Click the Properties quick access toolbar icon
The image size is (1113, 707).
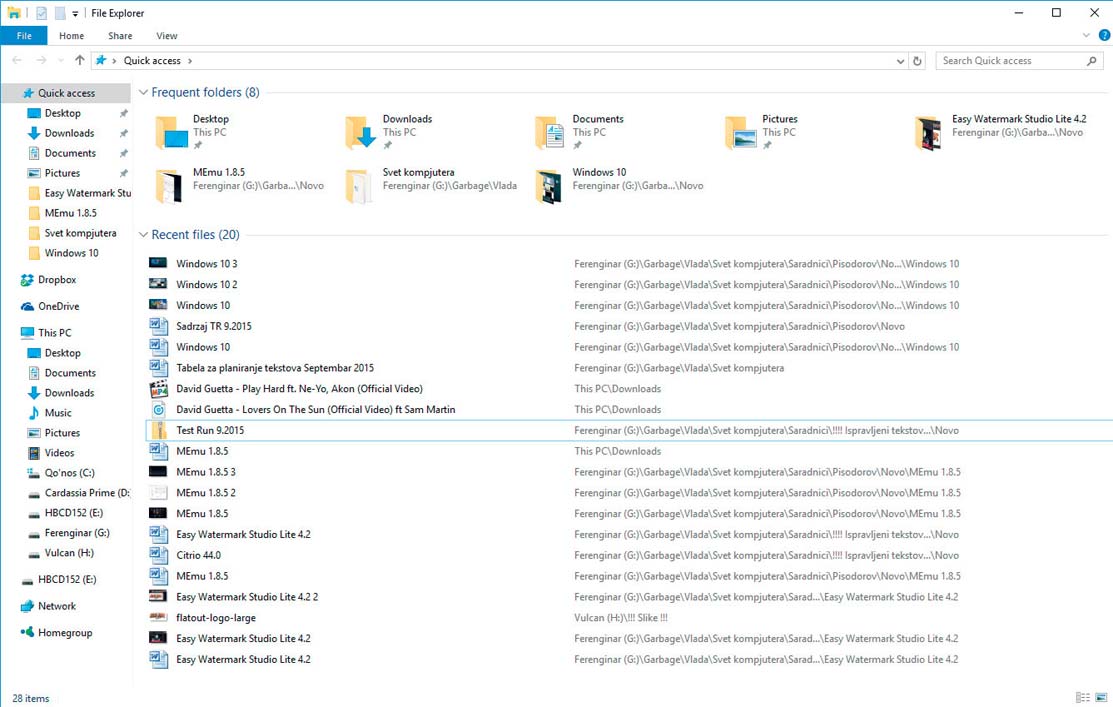42,13
